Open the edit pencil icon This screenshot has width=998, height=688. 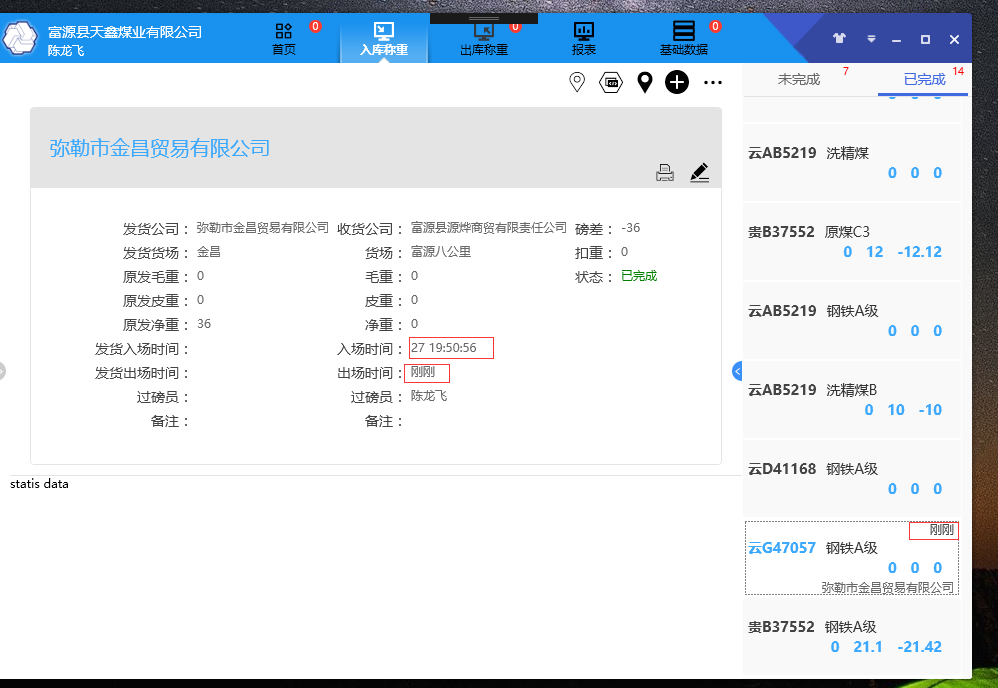[x=699, y=172]
